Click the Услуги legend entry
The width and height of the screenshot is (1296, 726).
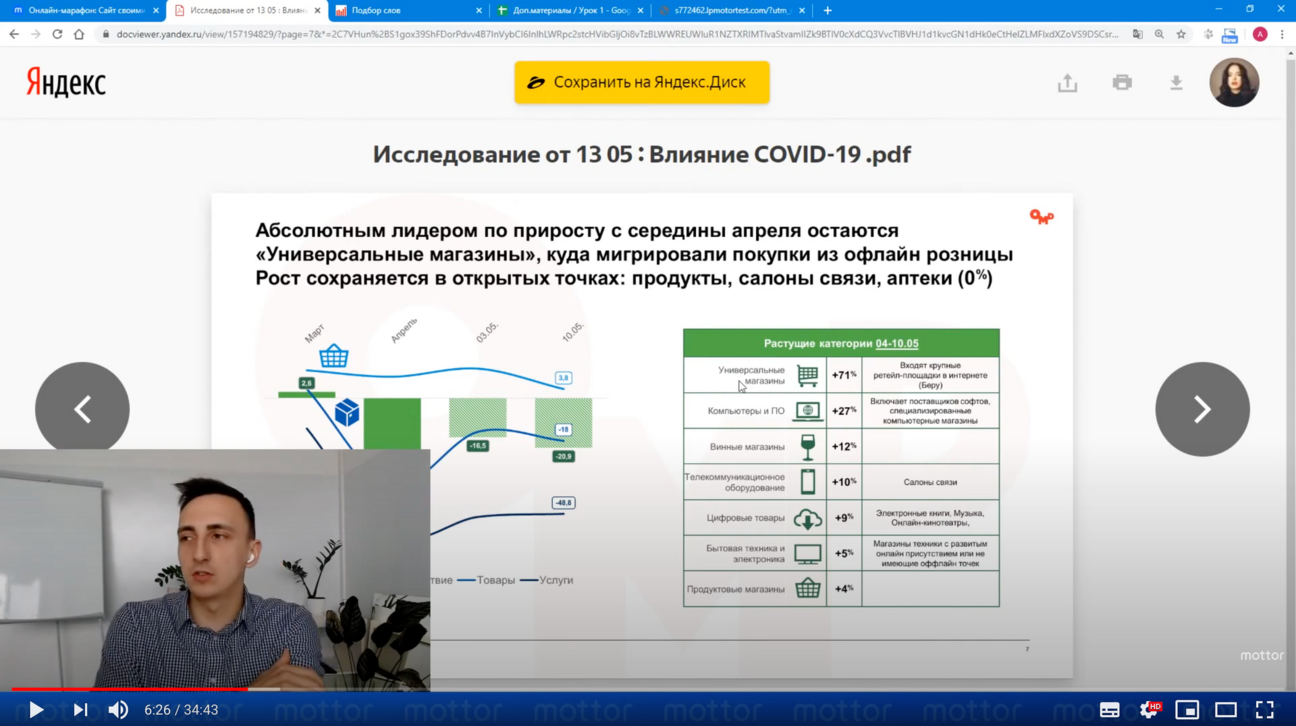[x=547, y=580]
